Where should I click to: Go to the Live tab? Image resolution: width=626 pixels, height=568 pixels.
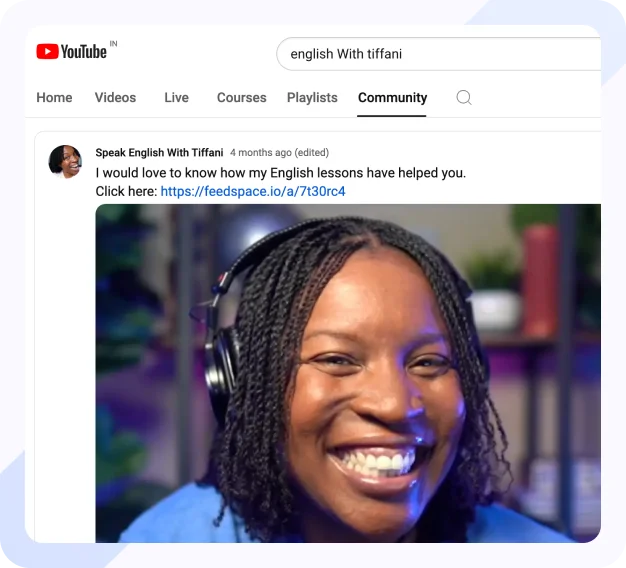[176, 97]
